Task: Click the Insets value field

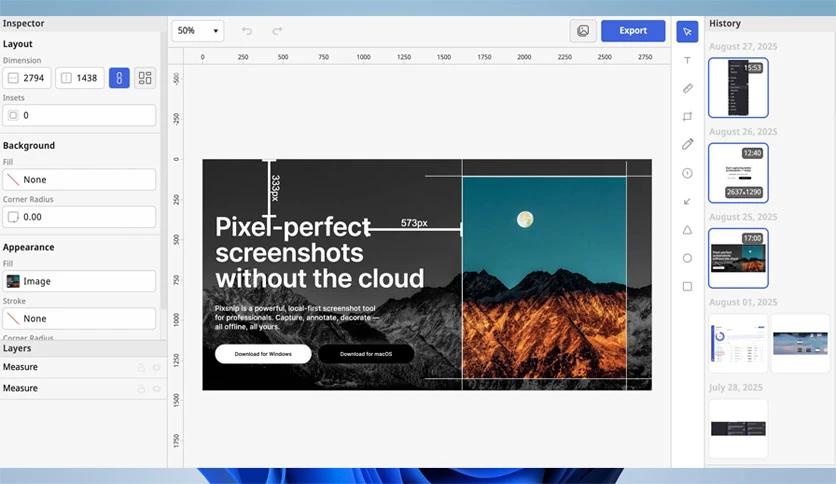Action: pos(79,115)
